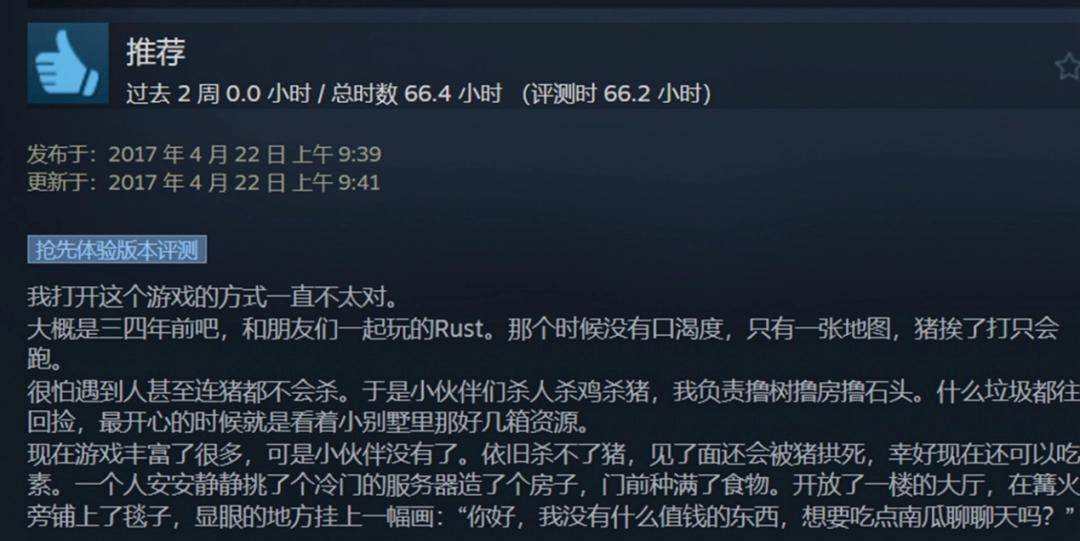1080x541 pixels.
Task: Click the "更新于" updated date line
Action: [203, 182]
